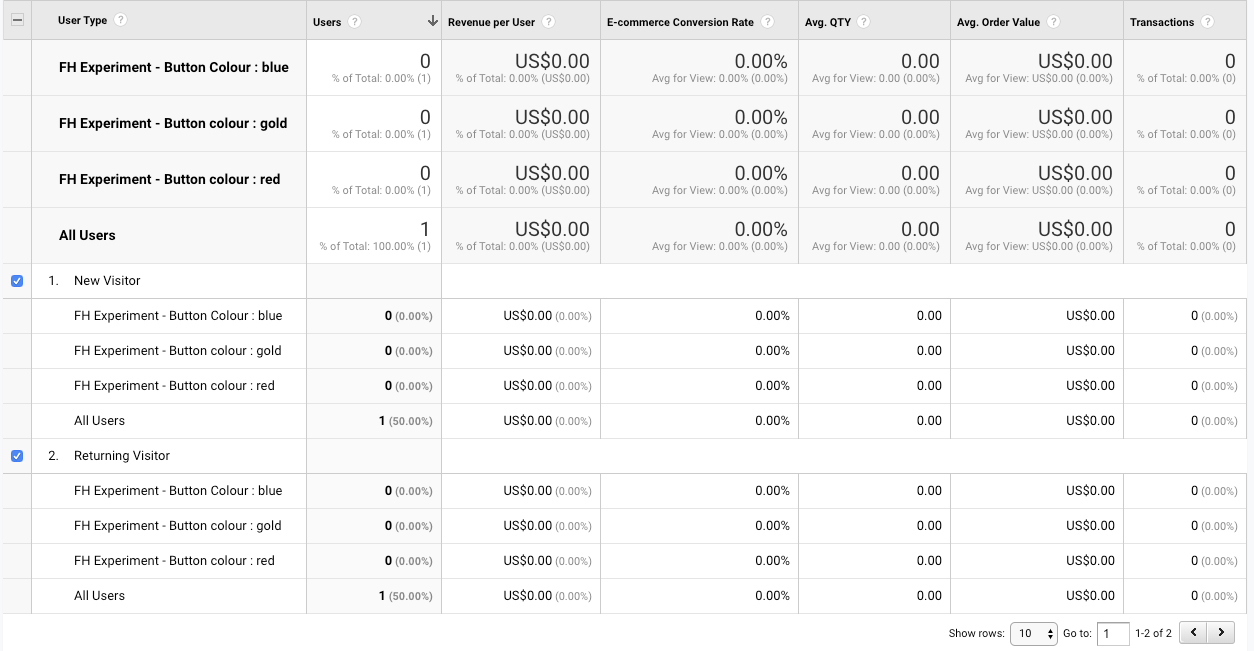Go to the next page of results
The height and width of the screenshot is (651, 1254).
[x=1221, y=633]
